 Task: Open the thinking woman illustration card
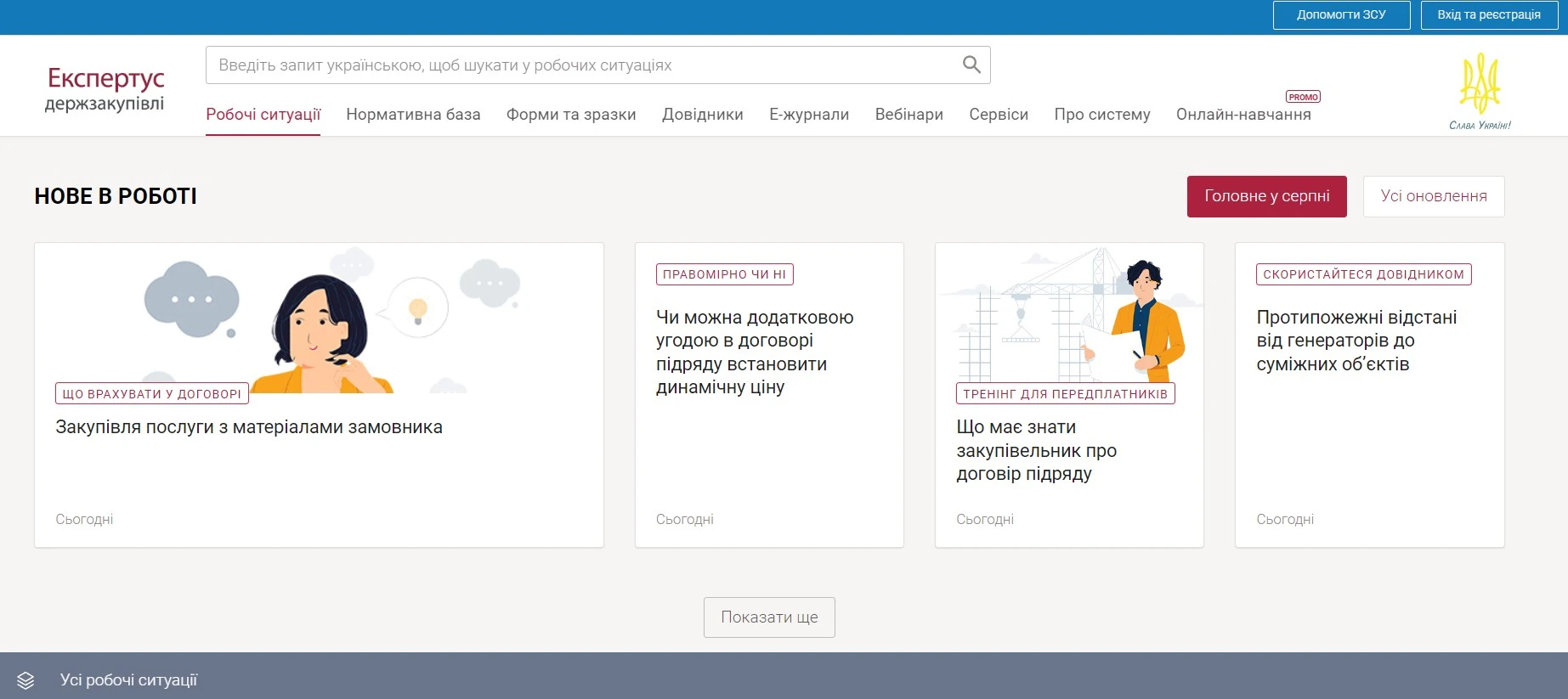point(319,318)
